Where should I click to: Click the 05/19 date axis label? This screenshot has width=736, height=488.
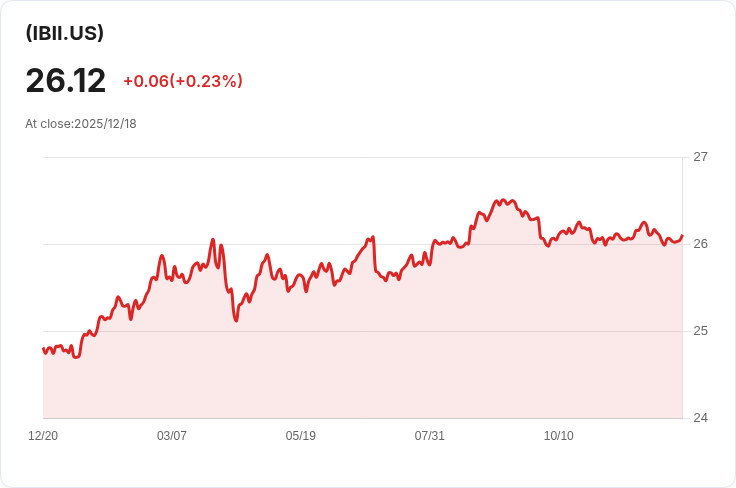300,436
